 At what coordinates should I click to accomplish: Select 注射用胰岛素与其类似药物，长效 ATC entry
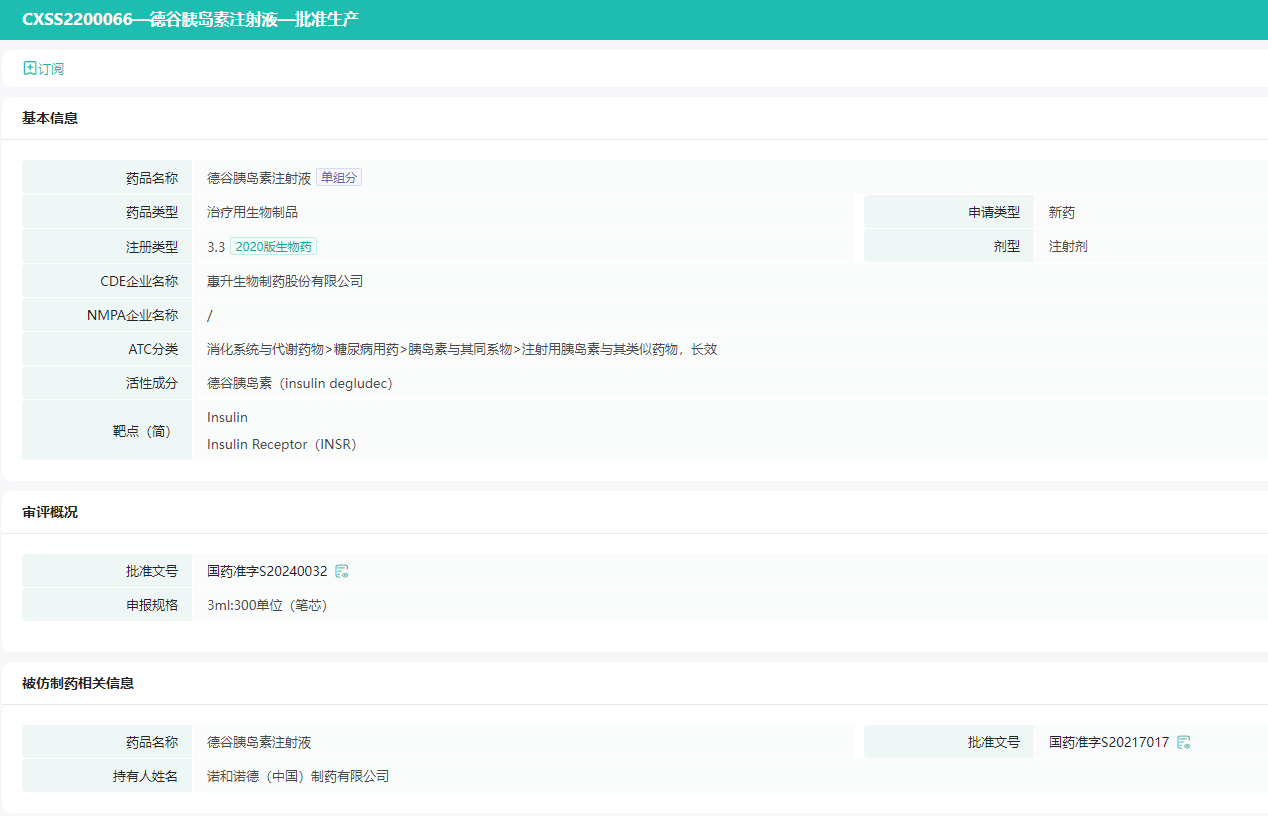pos(619,349)
